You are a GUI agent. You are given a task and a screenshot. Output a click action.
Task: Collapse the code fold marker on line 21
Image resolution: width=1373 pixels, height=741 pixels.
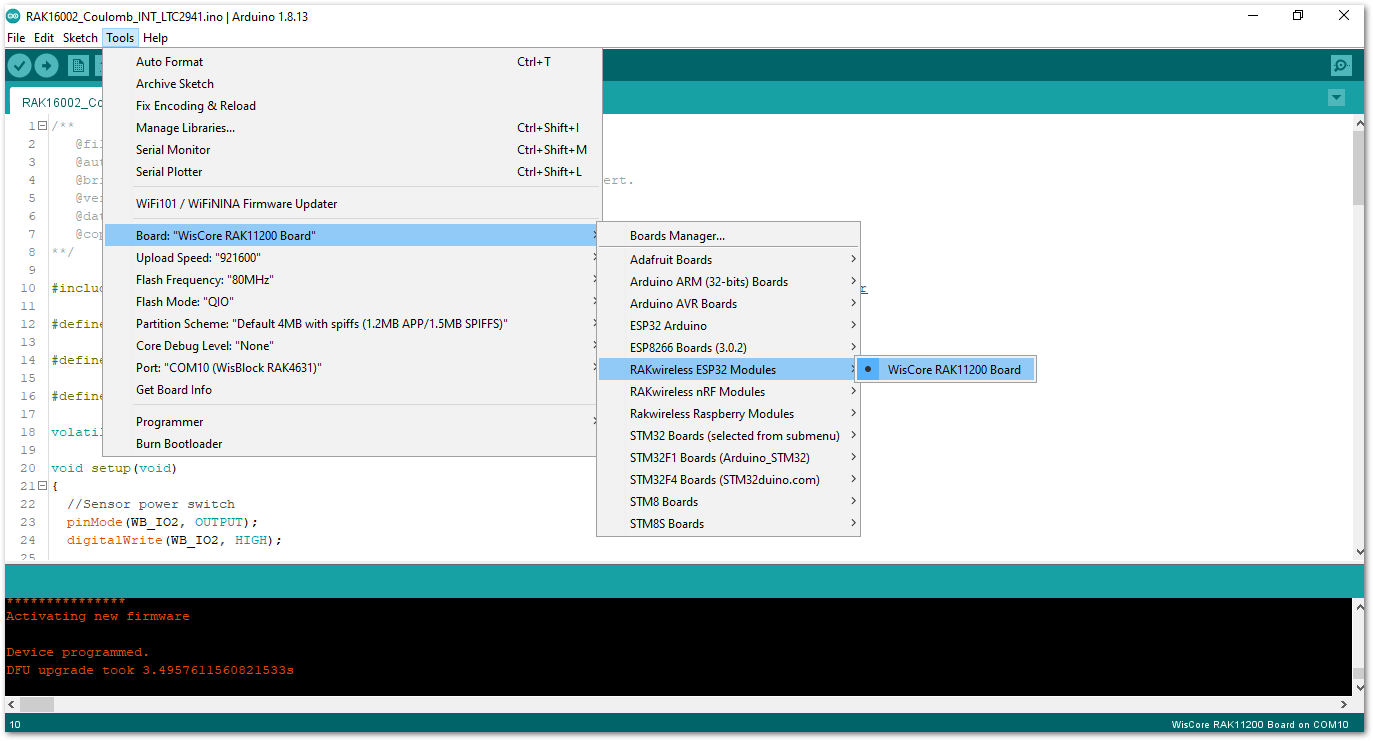click(42, 486)
